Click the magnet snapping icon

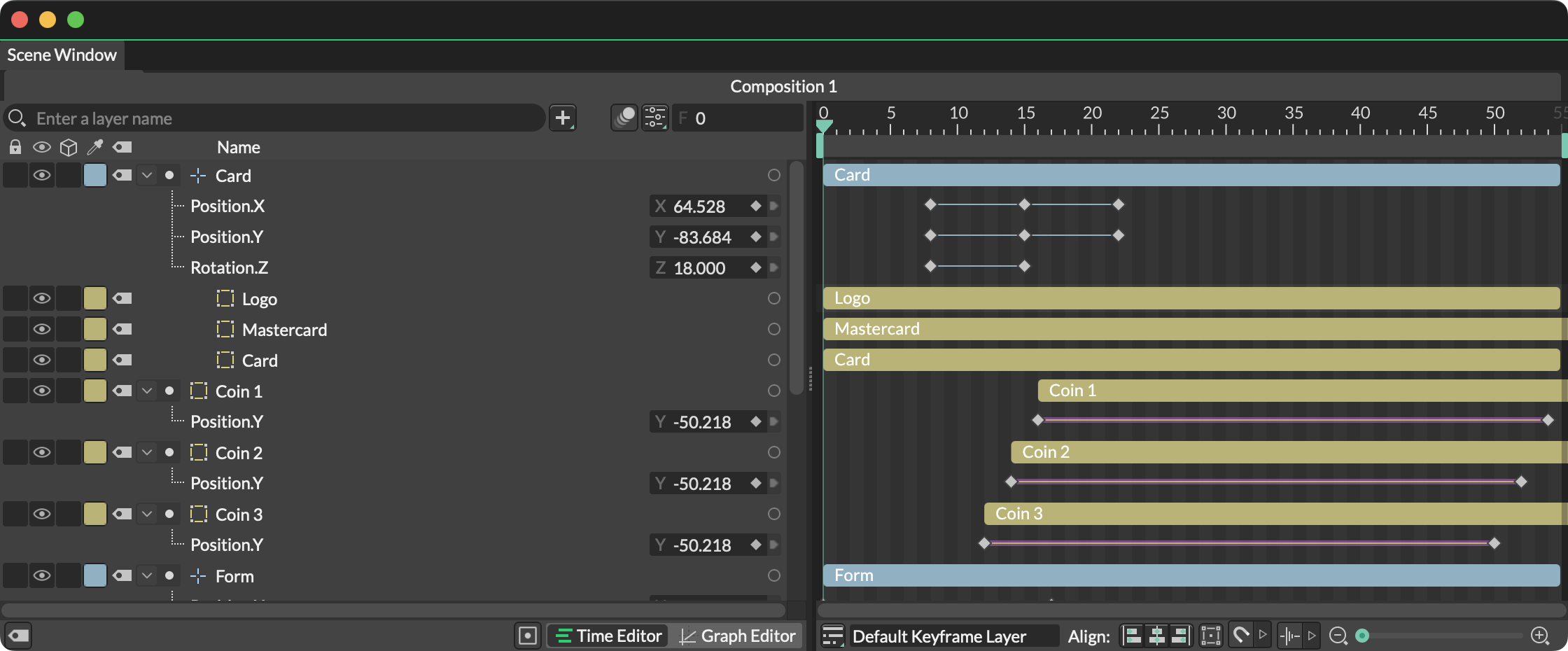click(1240, 636)
